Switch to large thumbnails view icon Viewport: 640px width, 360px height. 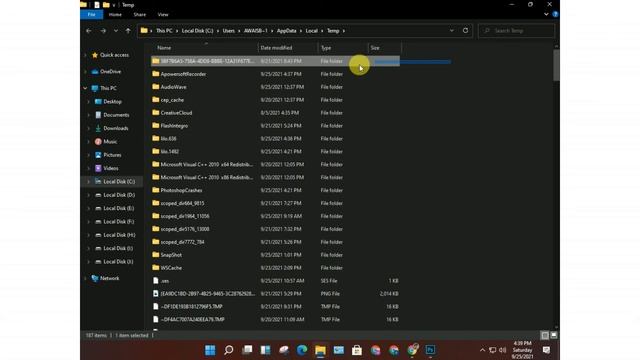[x=553, y=335]
